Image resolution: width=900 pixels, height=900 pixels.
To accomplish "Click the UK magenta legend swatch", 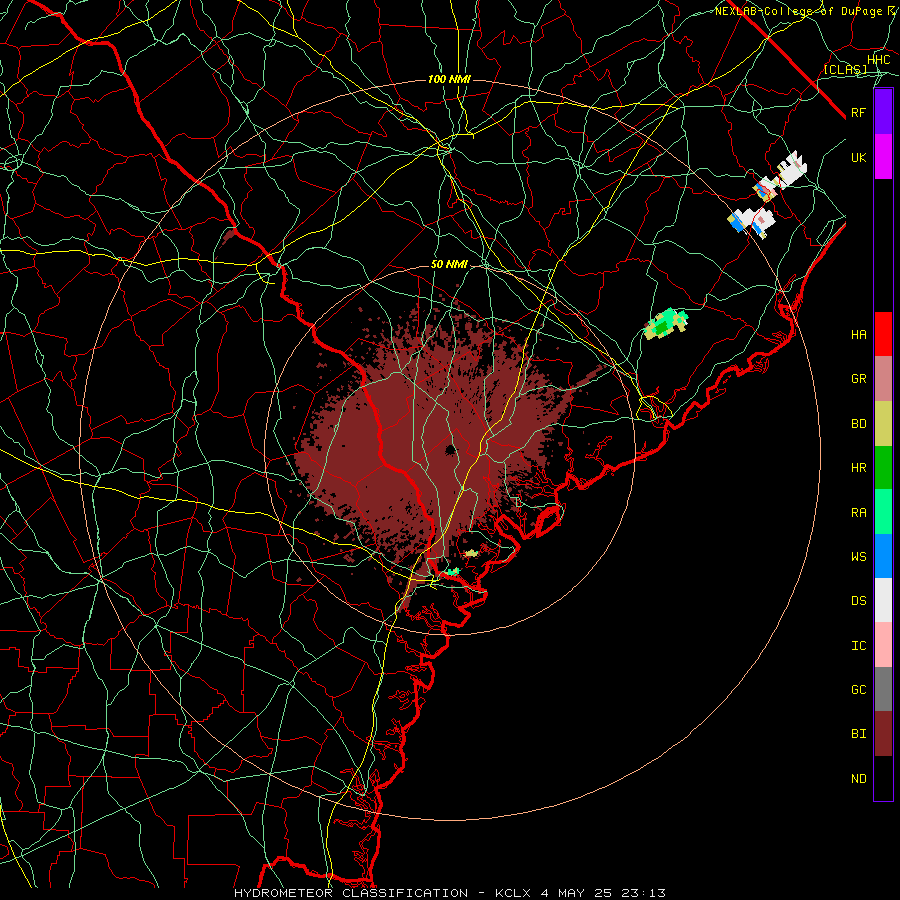I will tap(883, 157).
